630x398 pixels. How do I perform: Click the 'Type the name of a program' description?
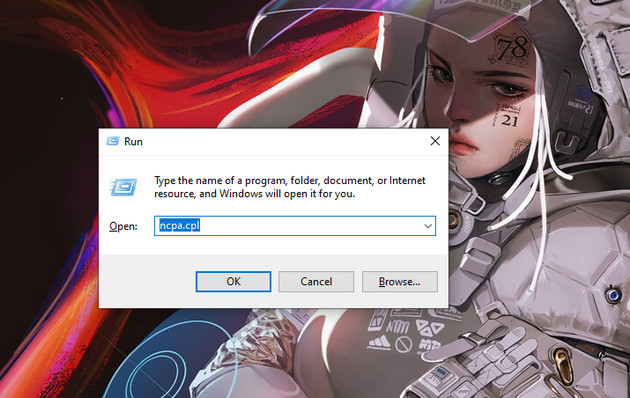click(x=290, y=187)
